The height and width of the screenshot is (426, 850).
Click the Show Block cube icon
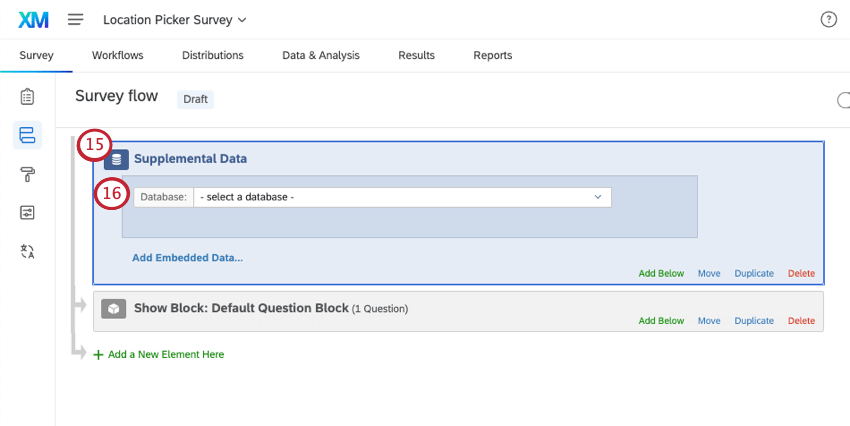(114, 309)
